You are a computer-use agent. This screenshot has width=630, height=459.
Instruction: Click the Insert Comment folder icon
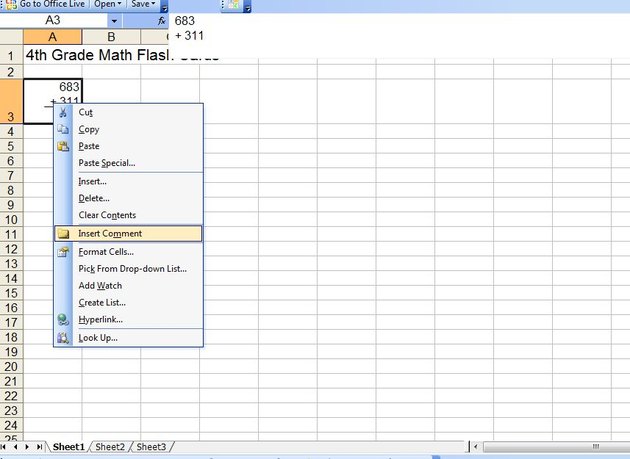(63, 234)
